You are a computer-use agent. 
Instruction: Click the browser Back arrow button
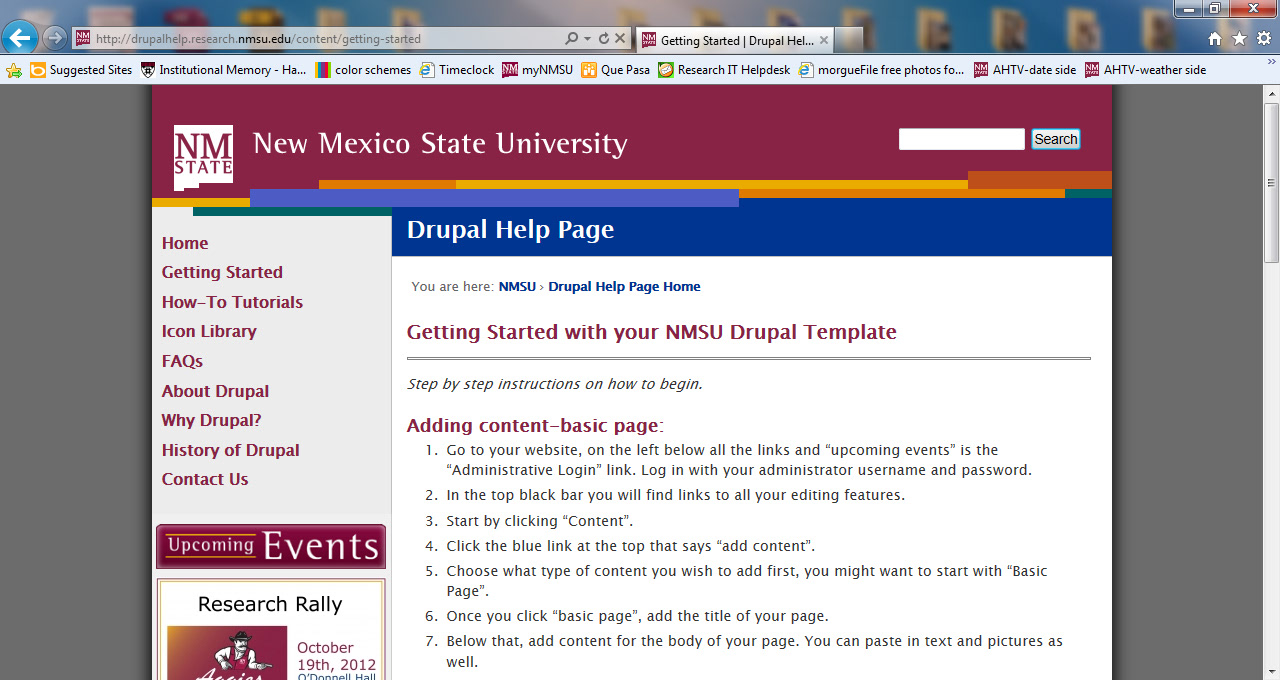[20, 38]
